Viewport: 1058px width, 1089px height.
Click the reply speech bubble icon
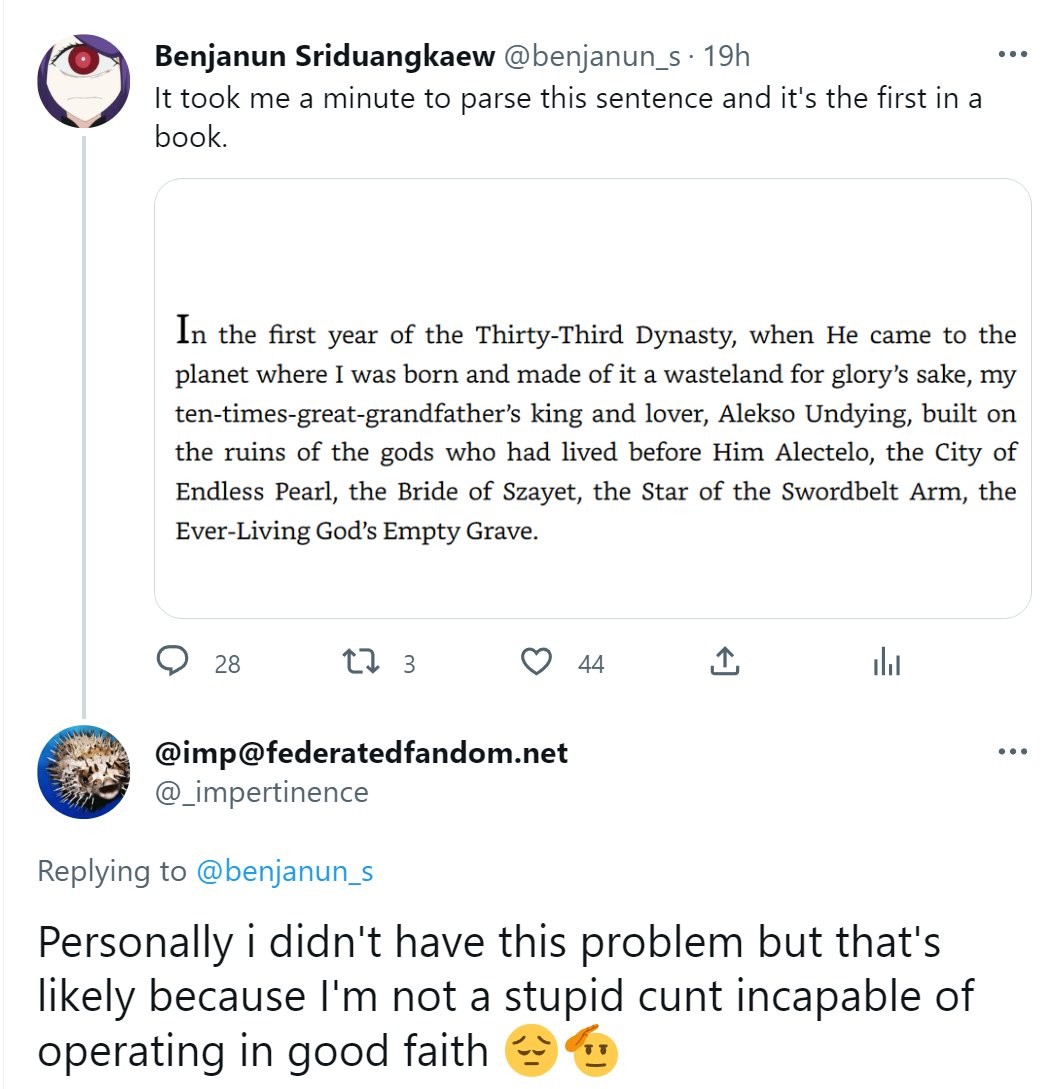click(x=175, y=662)
